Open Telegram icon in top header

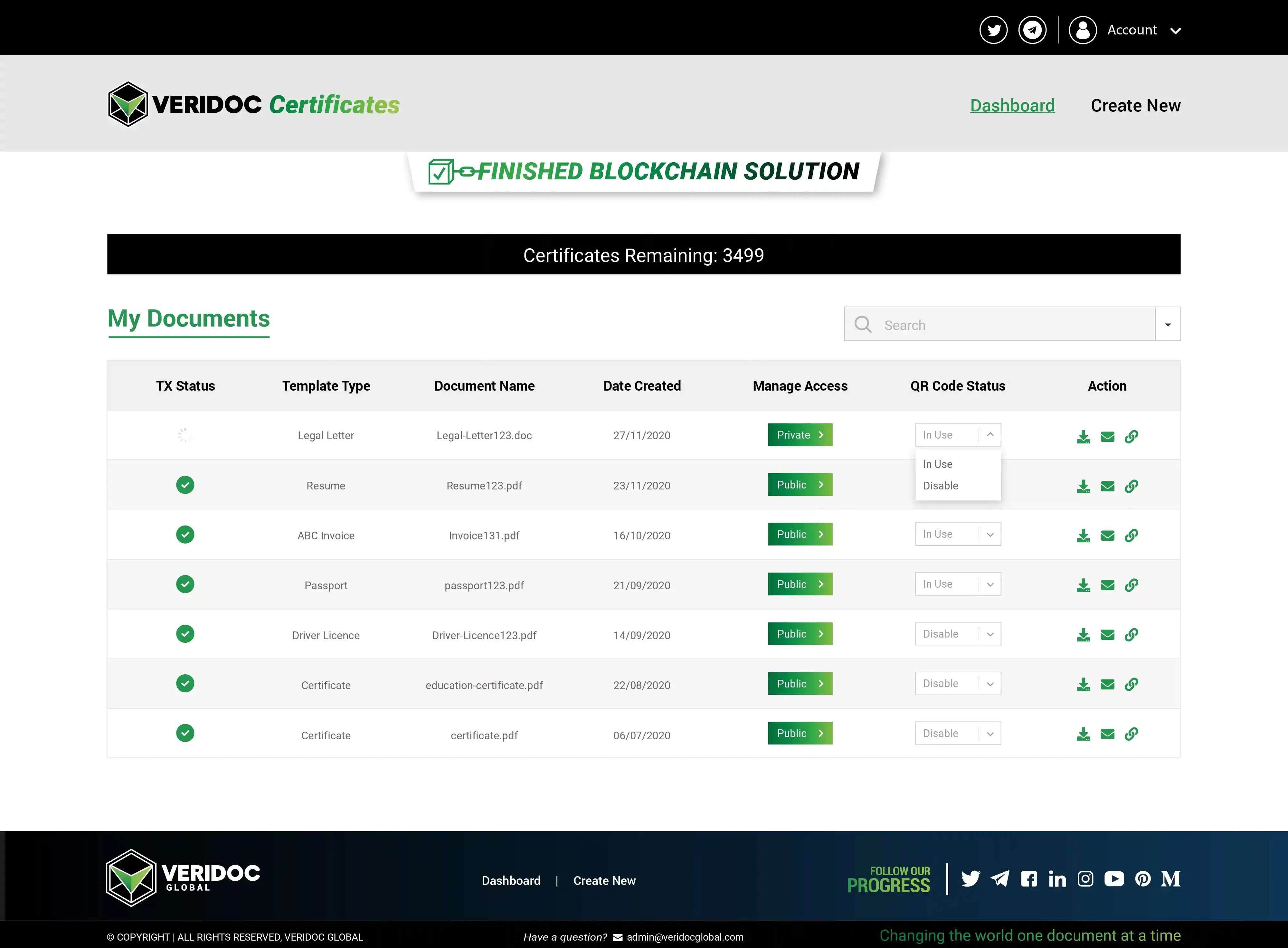click(1032, 30)
